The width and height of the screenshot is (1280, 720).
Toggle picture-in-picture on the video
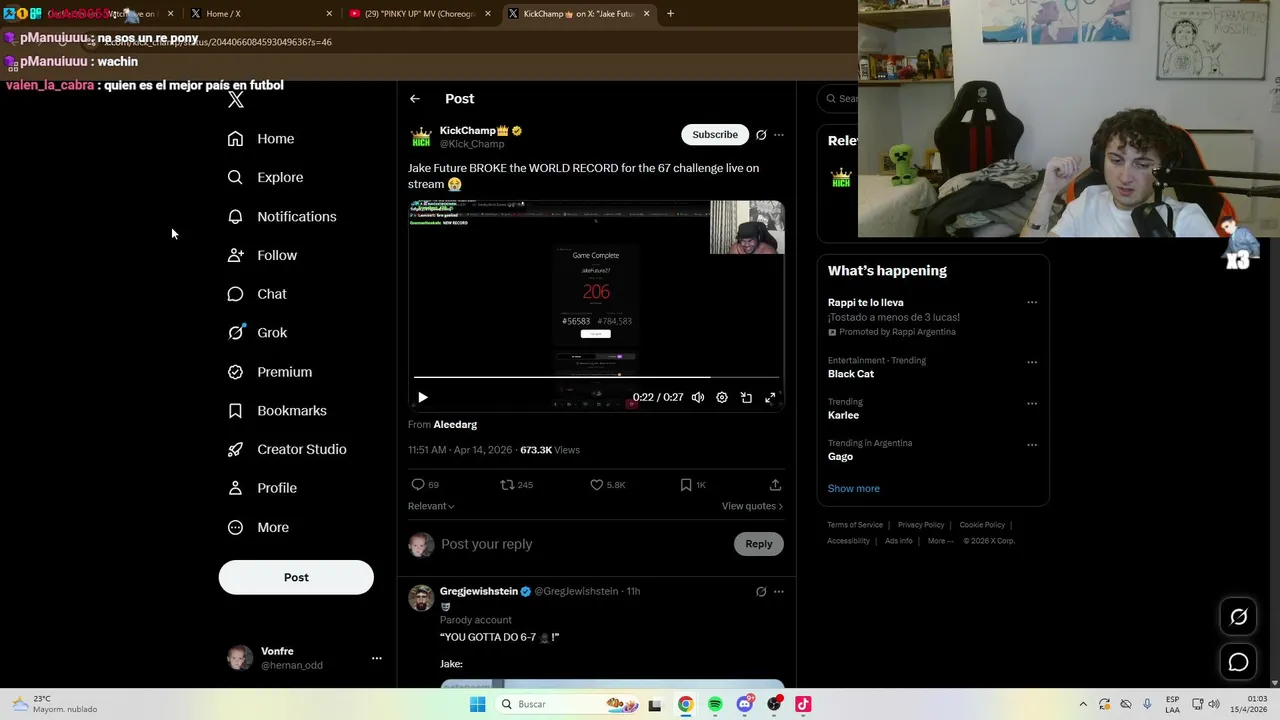click(x=746, y=397)
